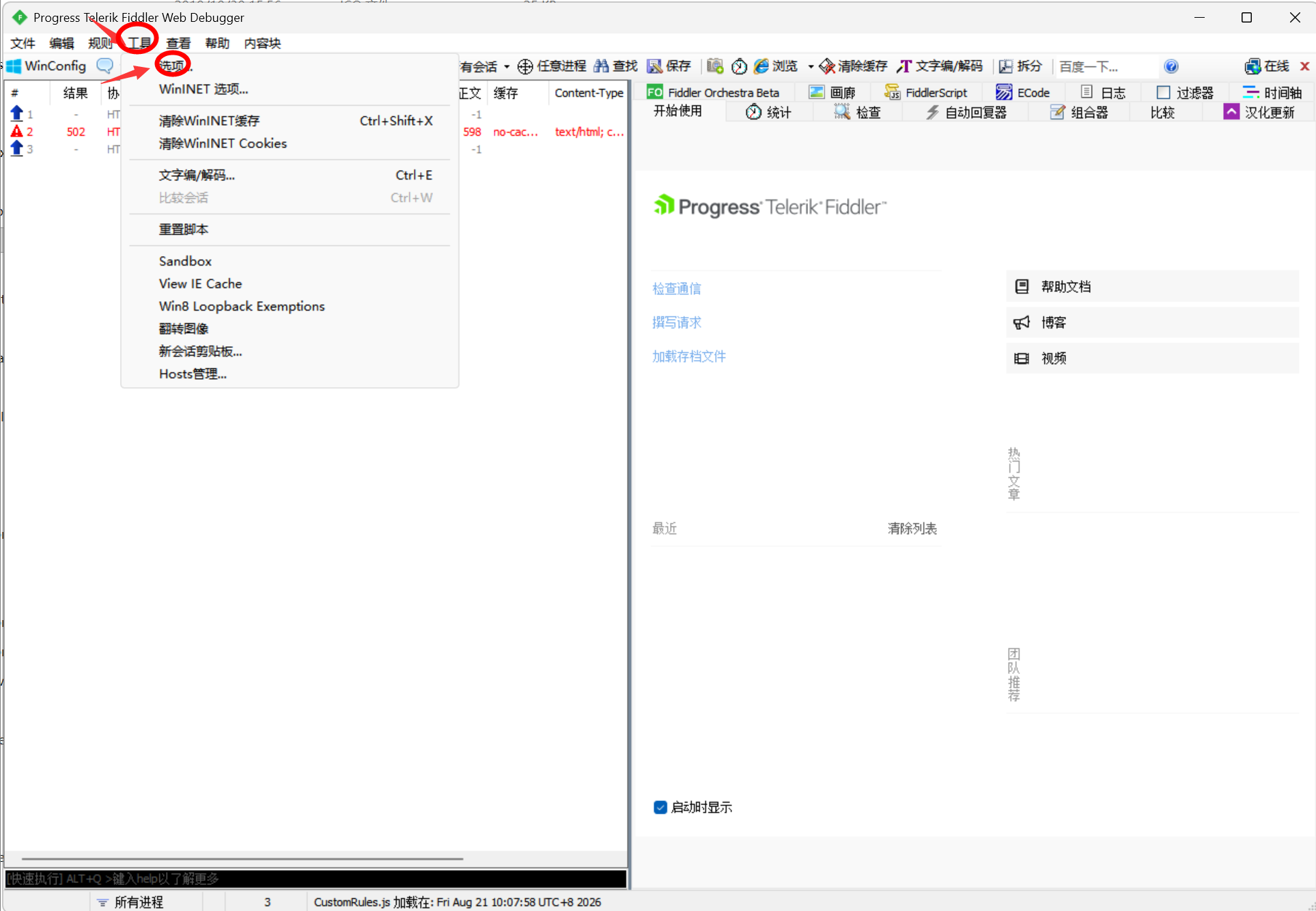This screenshot has width=1316, height=911.
Task: Click the Any Process (任意进程) crosshair icon
Action: point(524,66)
